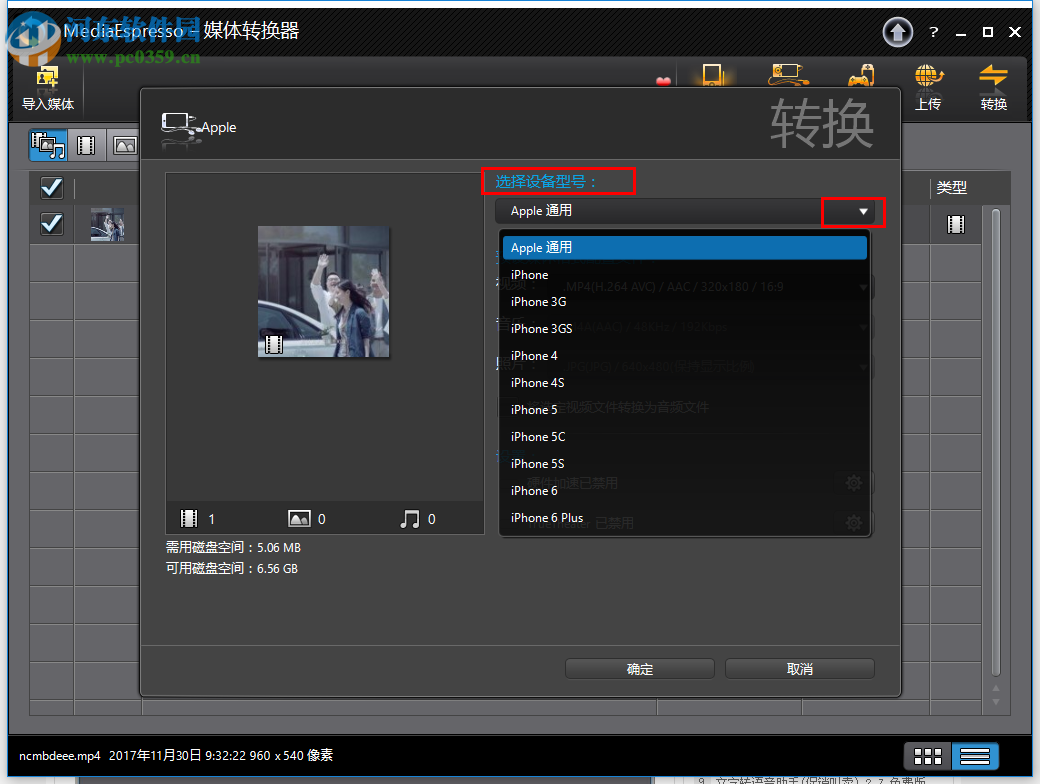Uncheck the select-all files checkbox
Image resolution: width=1040 pixels, height=784 pixels.
51,187
